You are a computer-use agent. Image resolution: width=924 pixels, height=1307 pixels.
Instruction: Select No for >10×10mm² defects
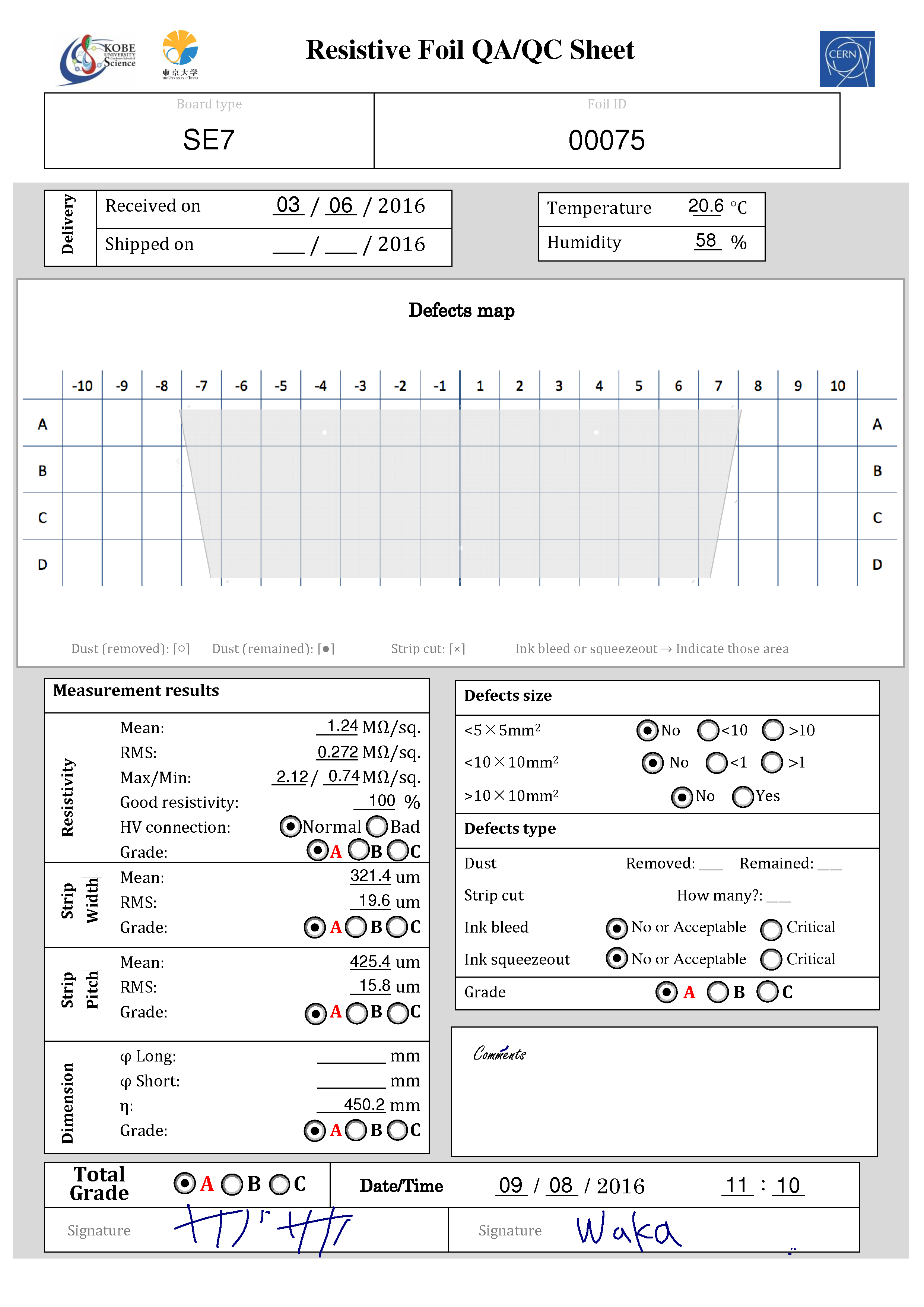click(x=682, y=797)
